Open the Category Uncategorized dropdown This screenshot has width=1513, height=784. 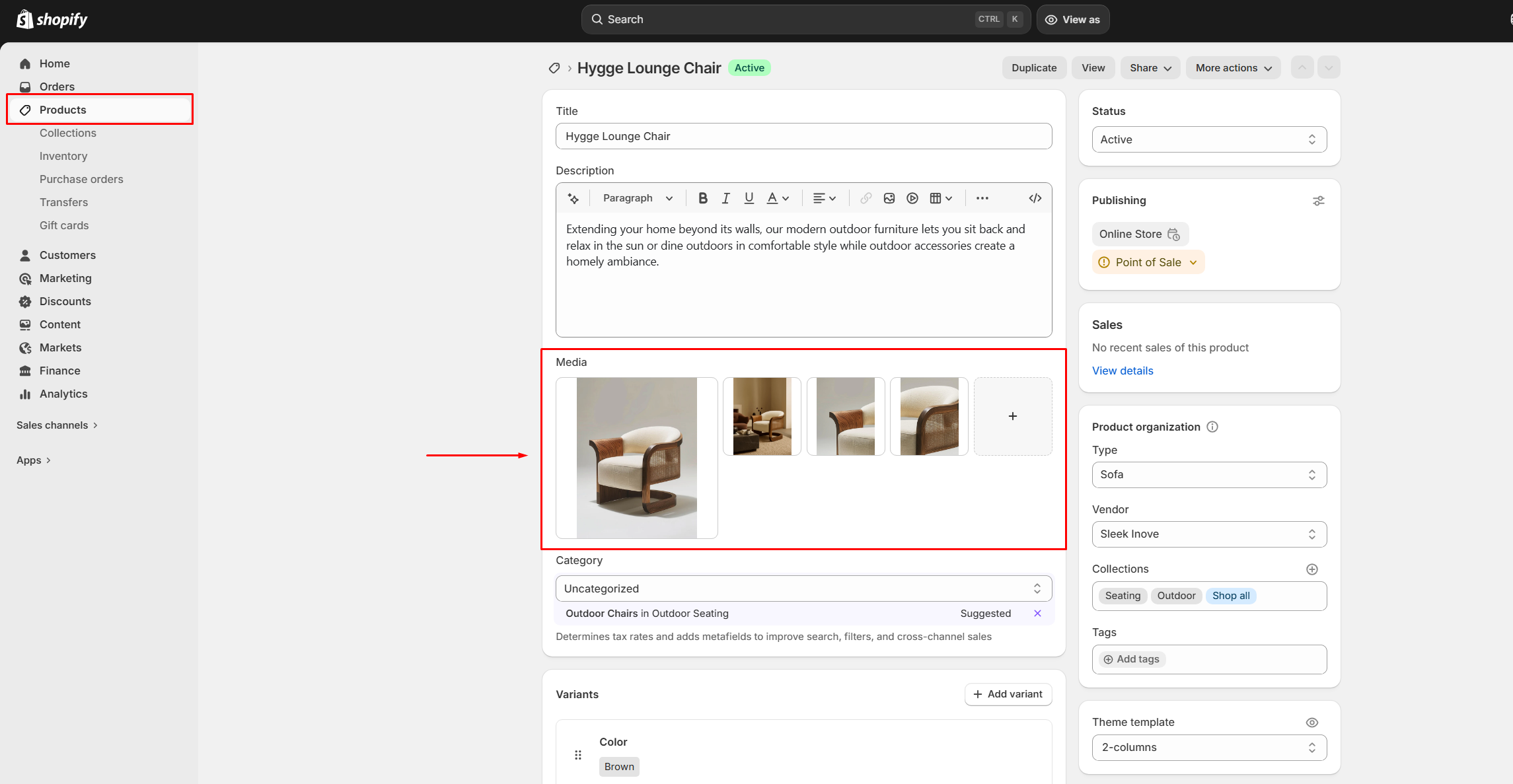(x=803, y=588)
